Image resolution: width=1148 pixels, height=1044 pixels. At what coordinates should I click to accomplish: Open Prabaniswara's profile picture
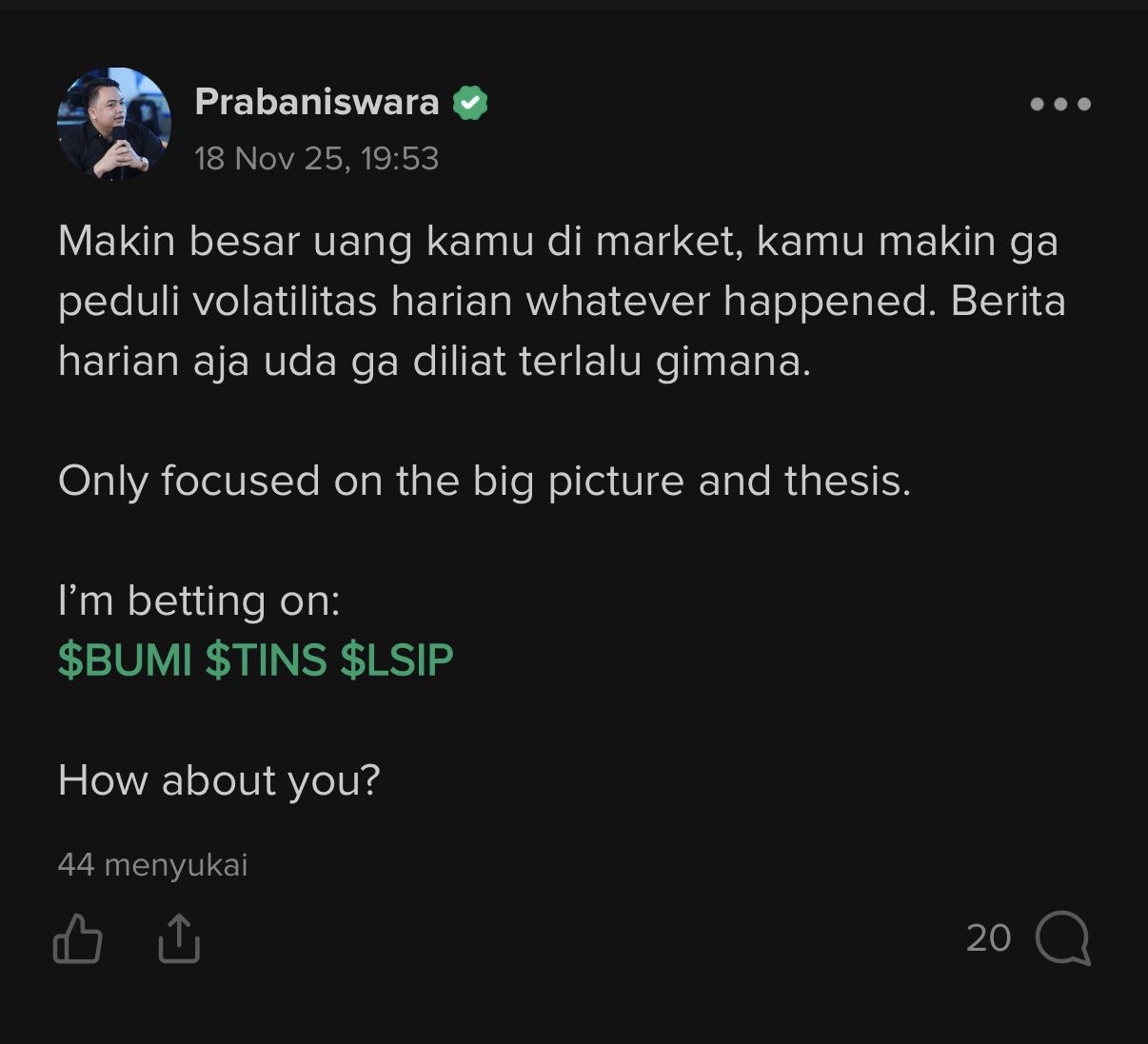pos(114,124)
